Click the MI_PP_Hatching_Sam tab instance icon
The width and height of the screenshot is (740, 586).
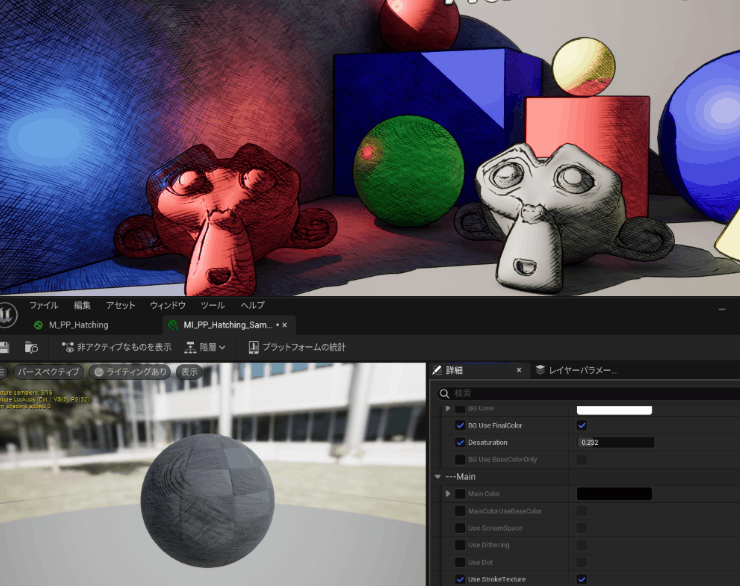point(173,325)
